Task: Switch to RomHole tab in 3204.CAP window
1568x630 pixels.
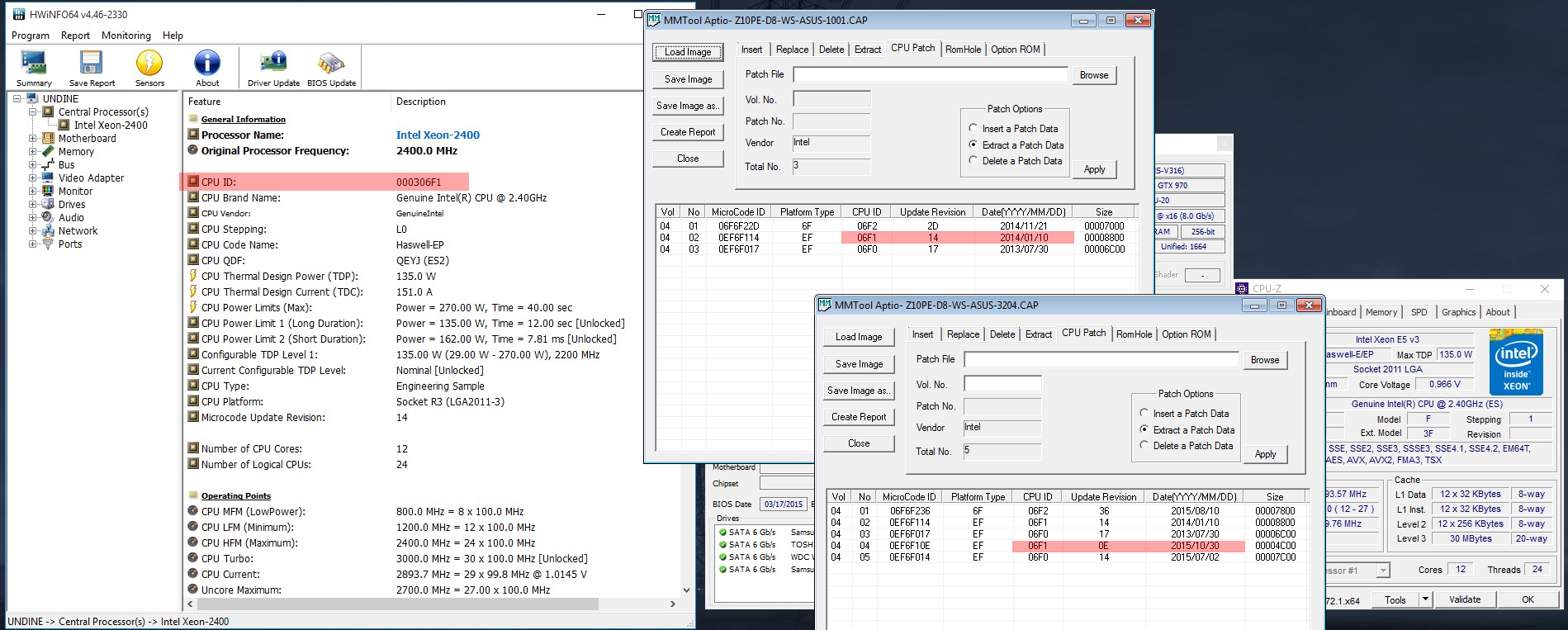Action: point(1134,334)
